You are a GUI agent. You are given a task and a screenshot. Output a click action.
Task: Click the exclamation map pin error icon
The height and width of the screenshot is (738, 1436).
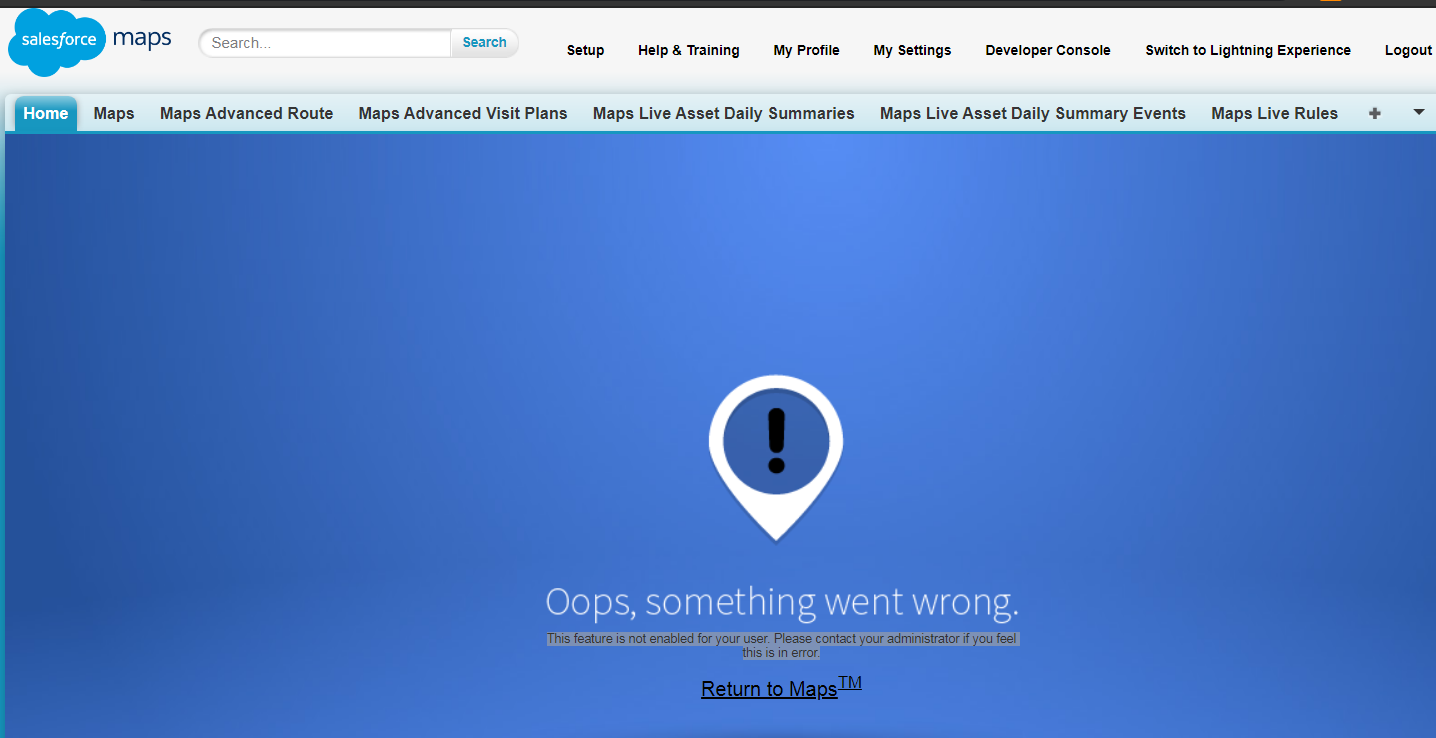(x=776, y=457)
